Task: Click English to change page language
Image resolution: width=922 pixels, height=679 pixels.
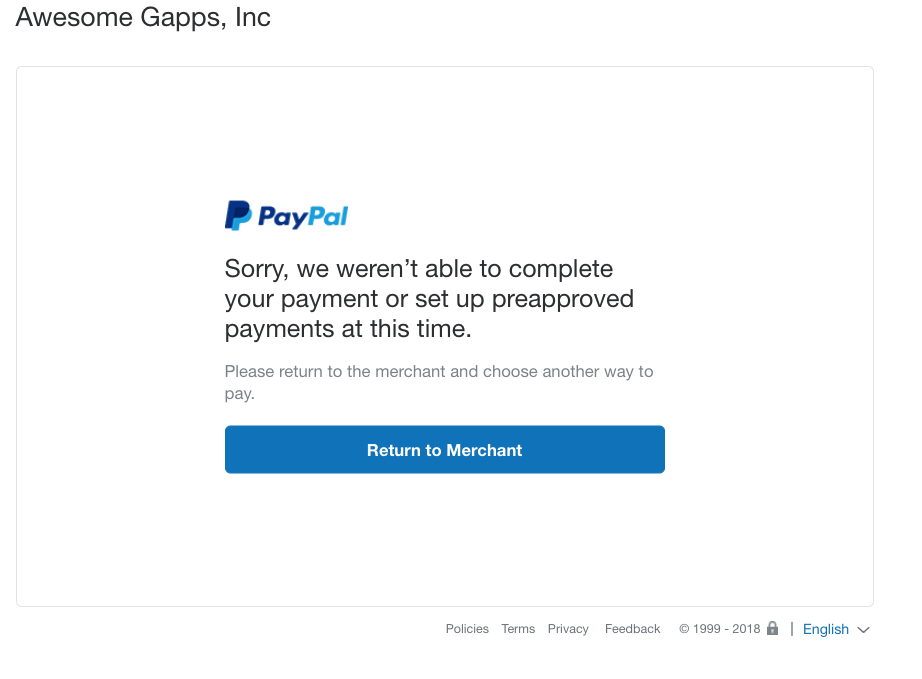Action: (x=824, y=629)
